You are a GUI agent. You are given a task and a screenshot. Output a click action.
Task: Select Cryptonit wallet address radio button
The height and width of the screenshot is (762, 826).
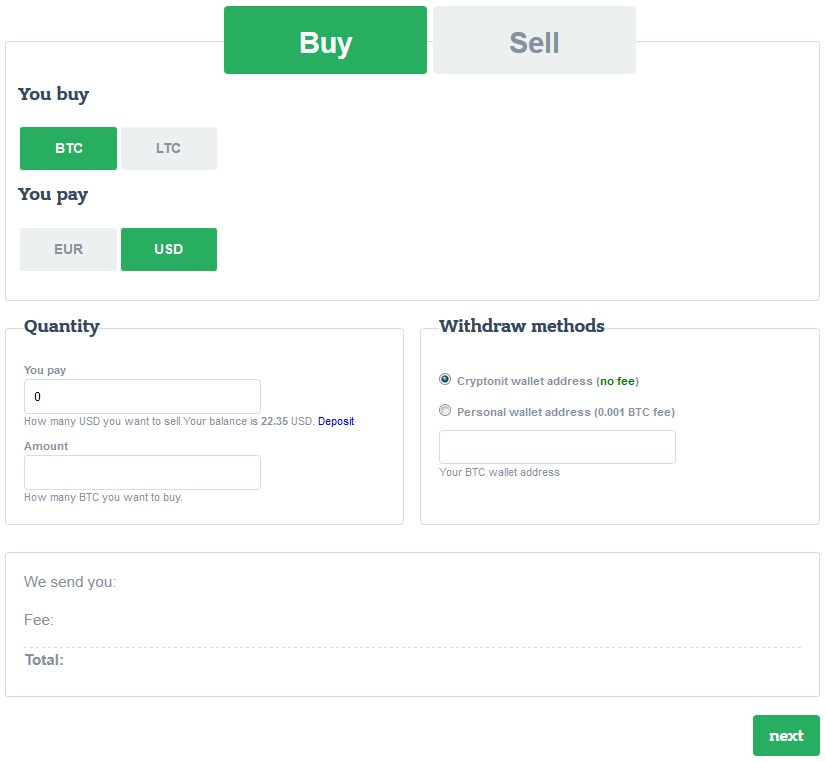[445, 379]
